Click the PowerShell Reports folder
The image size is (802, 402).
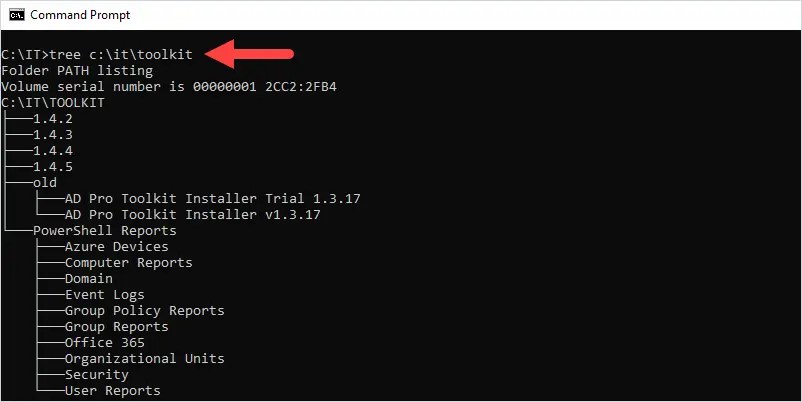[x=105, y=231]
